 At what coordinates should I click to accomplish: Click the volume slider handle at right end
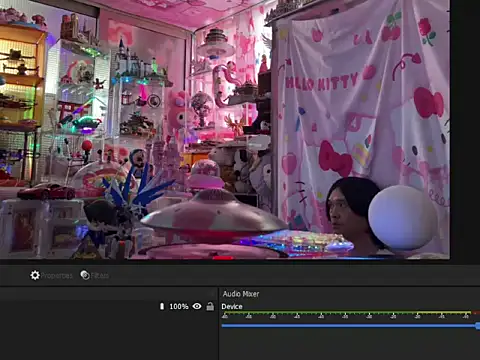pos(478,326)
